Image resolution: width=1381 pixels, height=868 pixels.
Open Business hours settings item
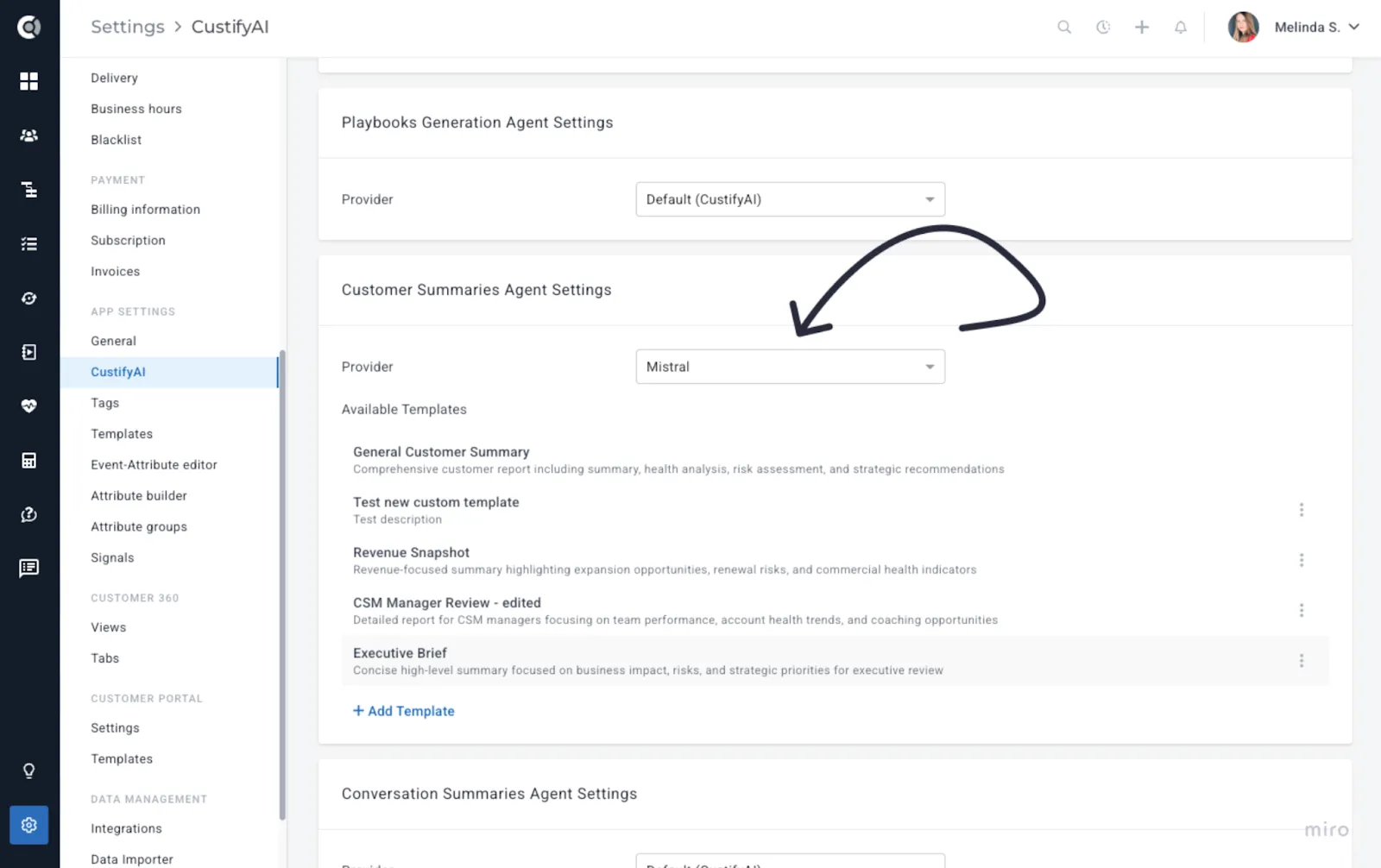click(x=136, y=109)
